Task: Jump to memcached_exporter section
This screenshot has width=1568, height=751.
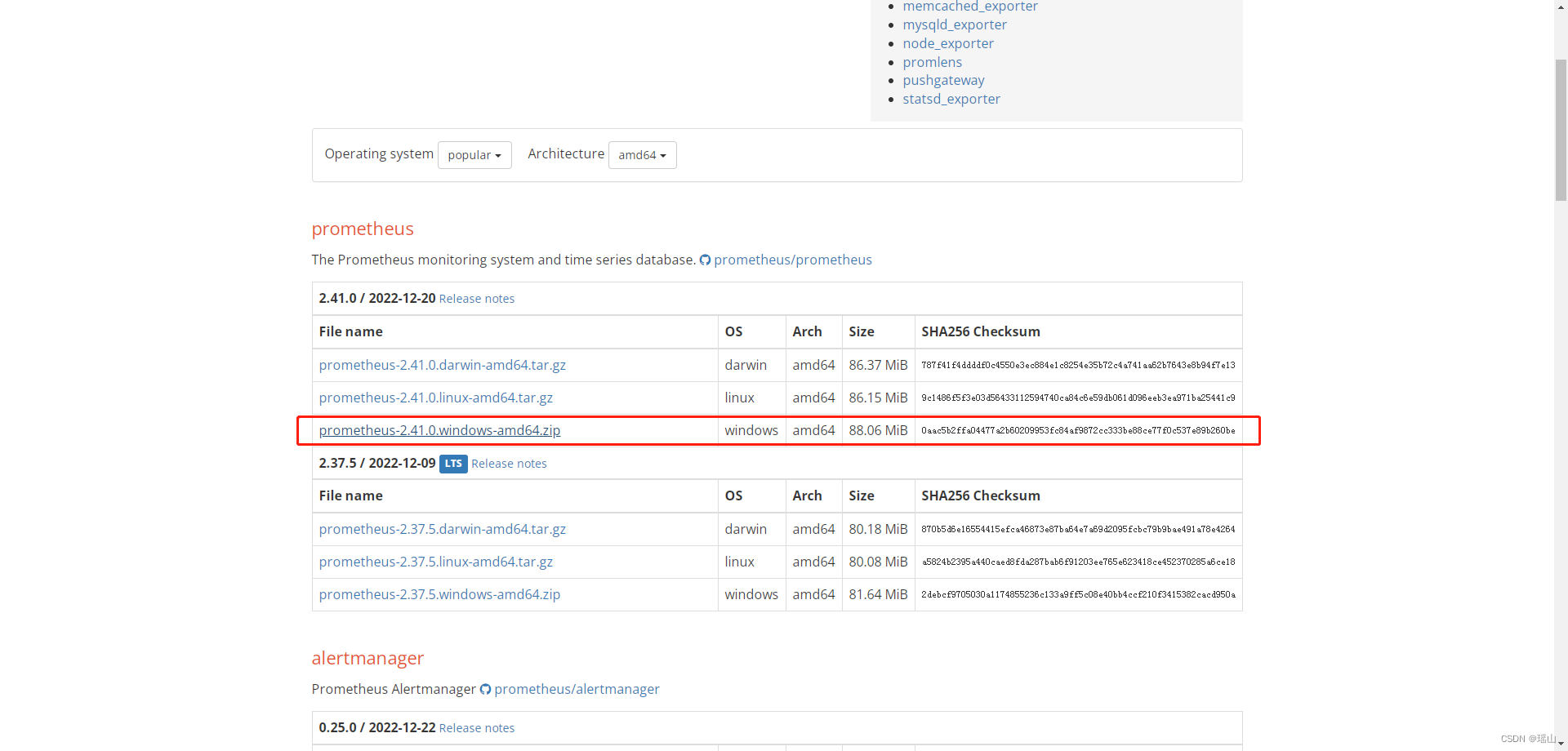Action: (970, 7)
